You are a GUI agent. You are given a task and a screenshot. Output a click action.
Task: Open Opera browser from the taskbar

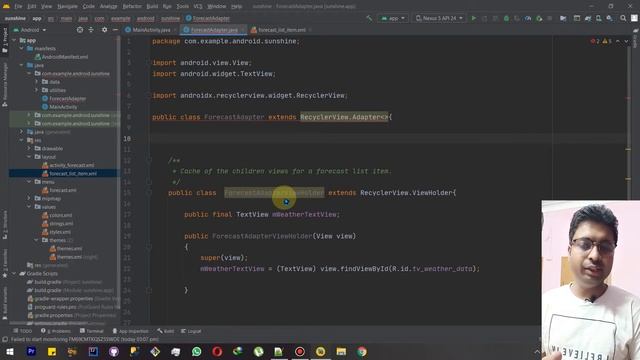pos(217,351)
